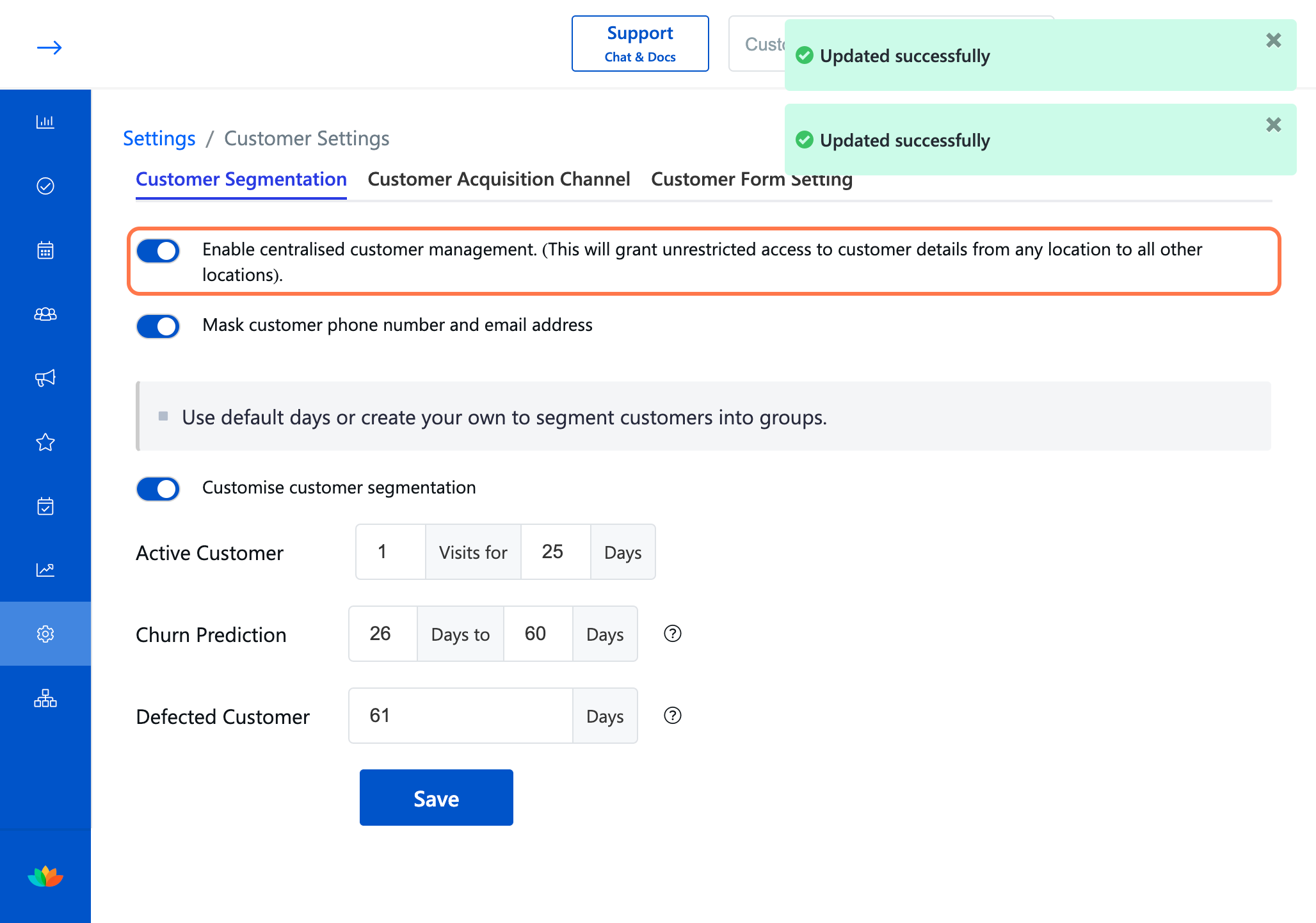The width and height of the screenshot is (1316, 923).
Task: Edit Churn Prediction end days field 60
Action: (x=538, y=634)
